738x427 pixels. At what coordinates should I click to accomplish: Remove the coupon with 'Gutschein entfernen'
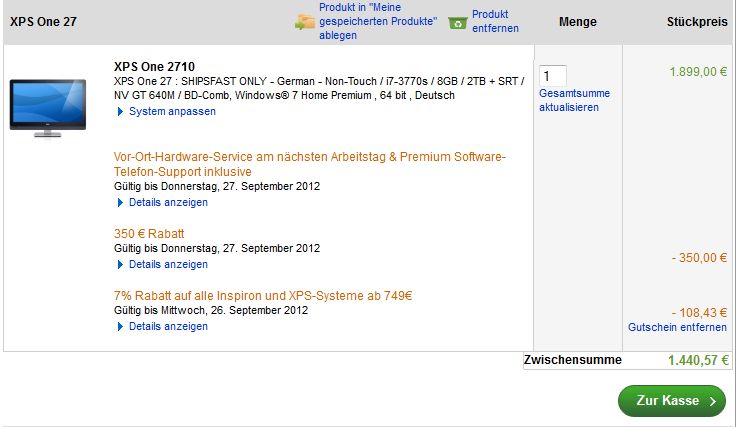click(677, 327)
